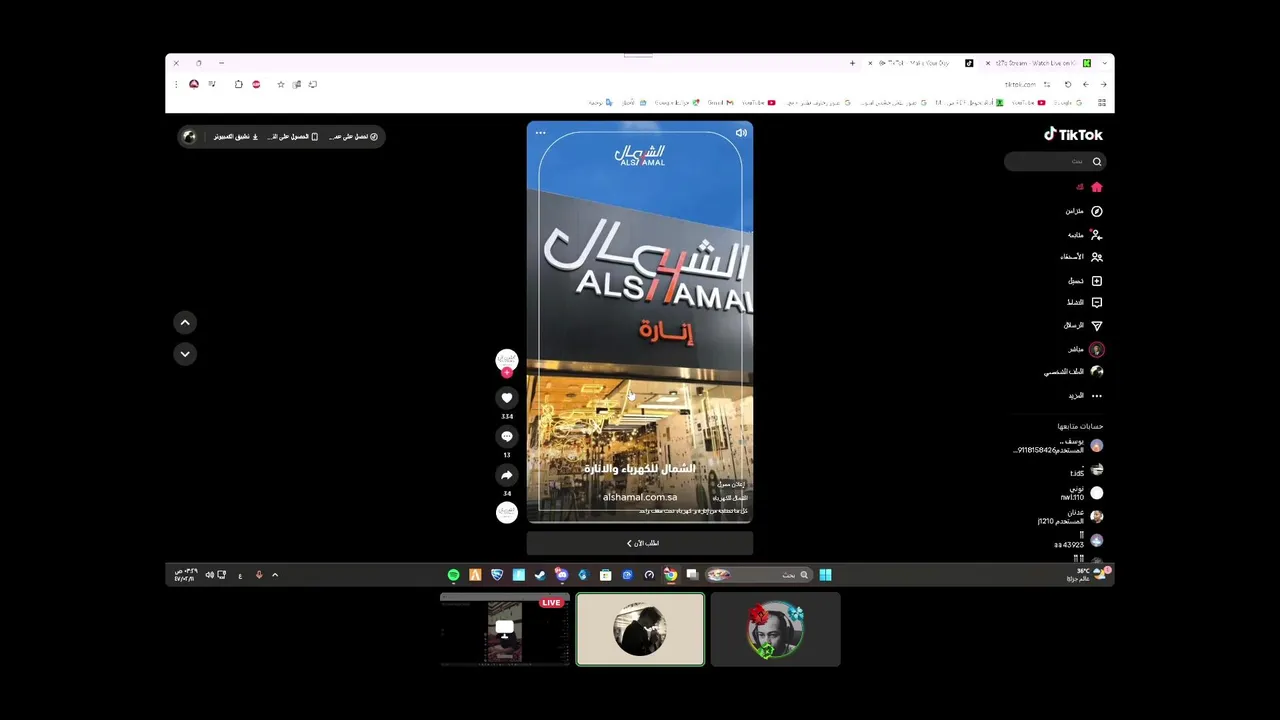Mute the video with the speaker icon
Screen dimensions: 1280x720
pyautogui.click(x=741, y=132)
